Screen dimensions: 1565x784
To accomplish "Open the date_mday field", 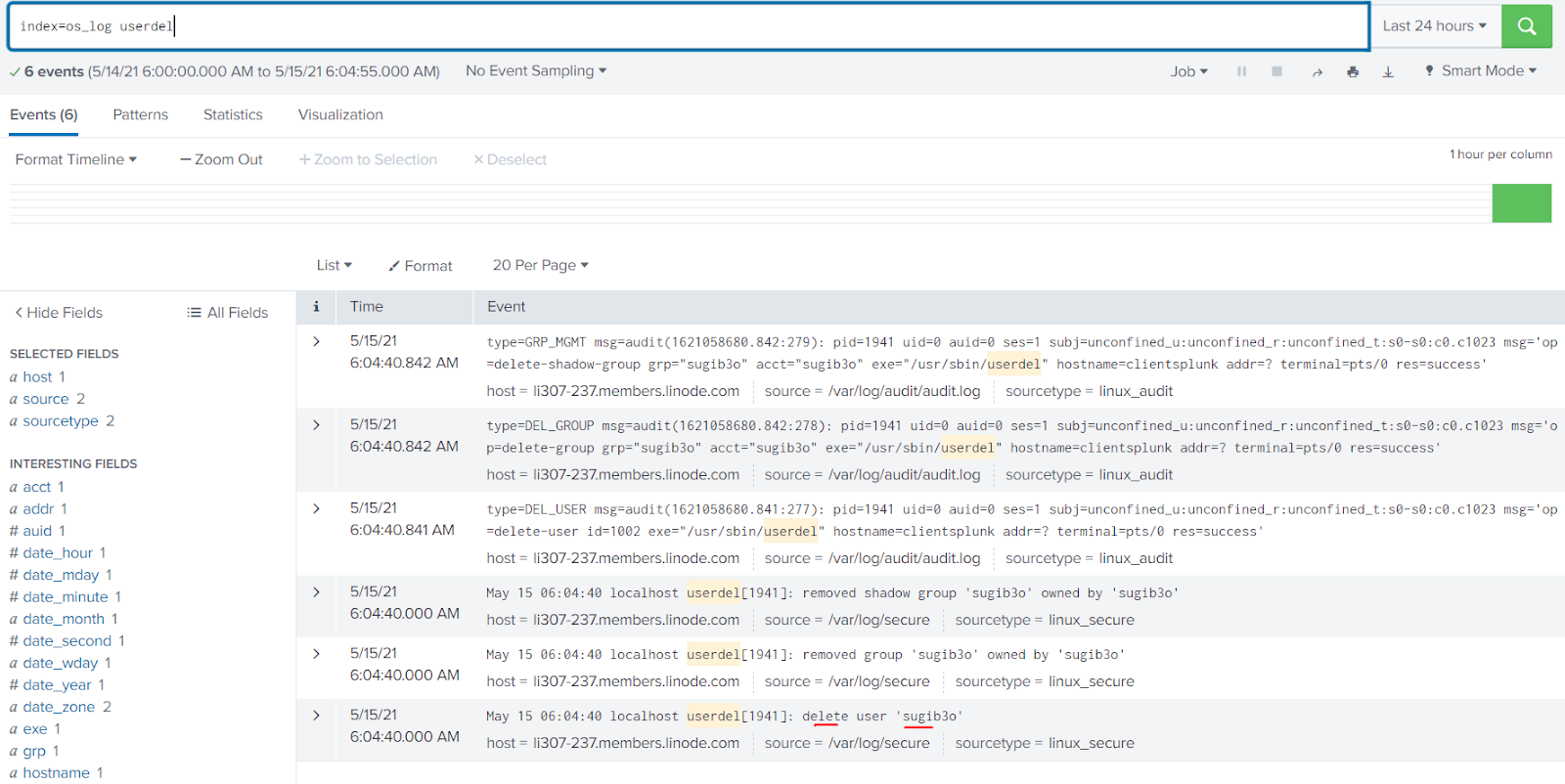I will click(x=61, y=575).
